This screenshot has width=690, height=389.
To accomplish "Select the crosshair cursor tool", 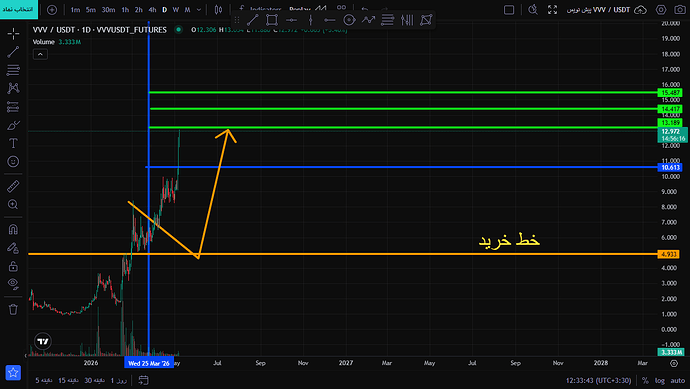I will click(13, 33).
